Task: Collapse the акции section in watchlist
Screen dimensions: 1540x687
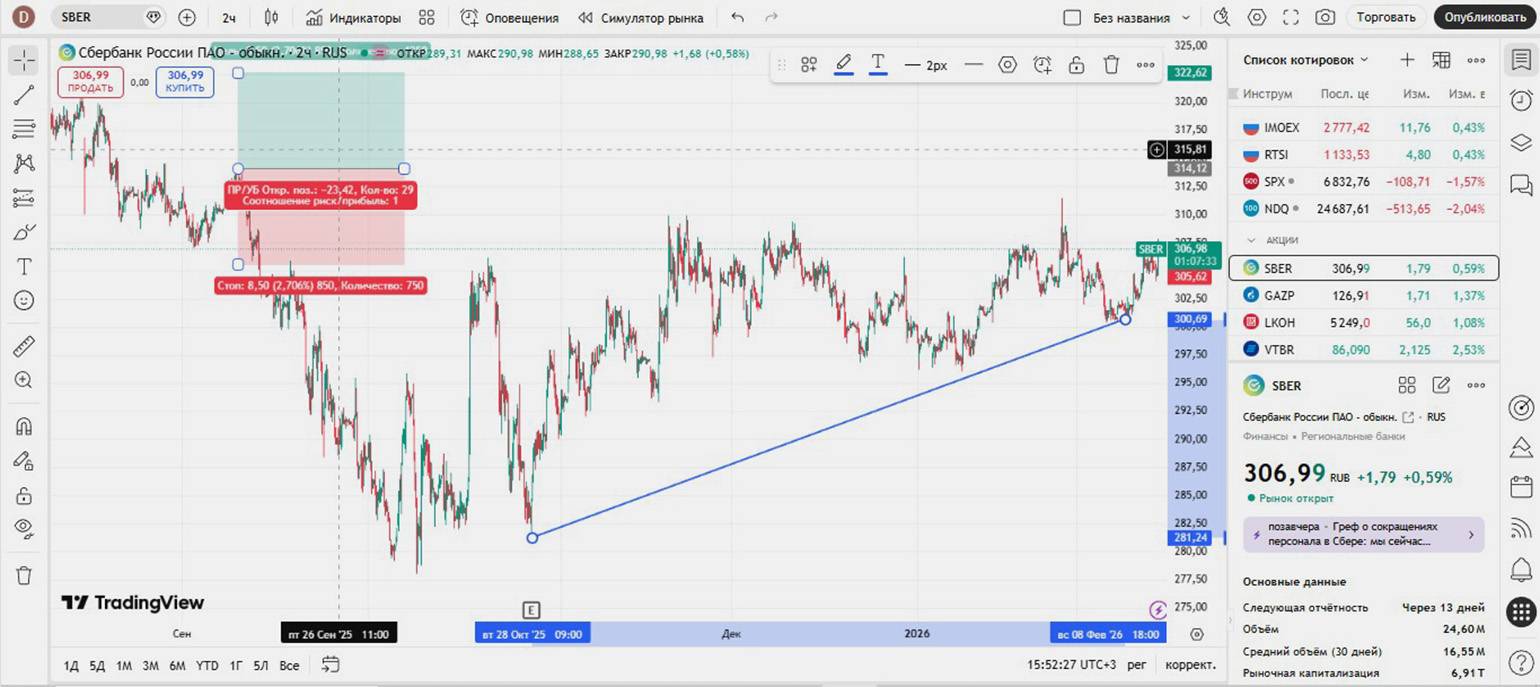Action: tap(1250, 240)
